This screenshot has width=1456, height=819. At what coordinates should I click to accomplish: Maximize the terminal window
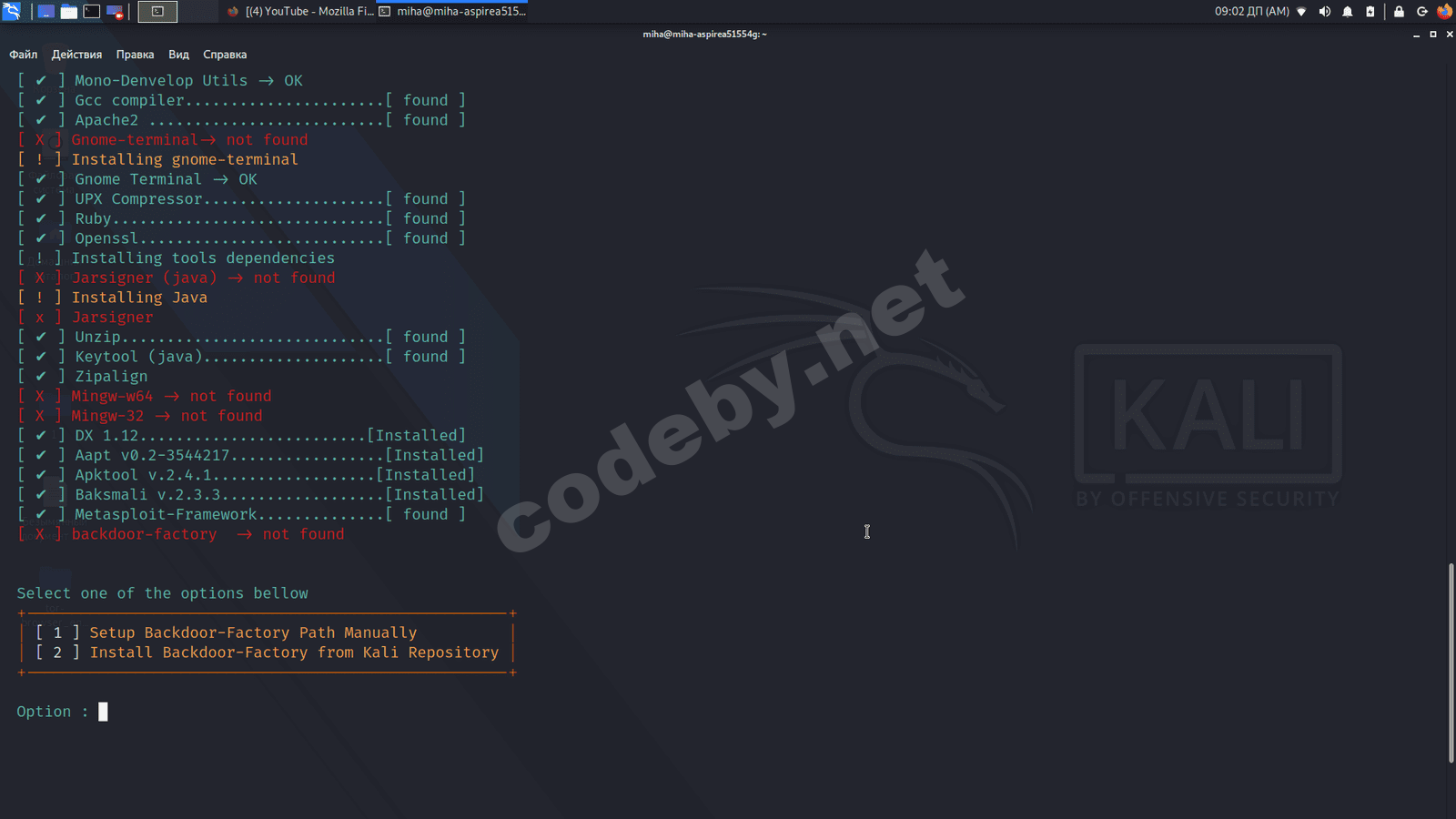click(x=1433, y=35)
